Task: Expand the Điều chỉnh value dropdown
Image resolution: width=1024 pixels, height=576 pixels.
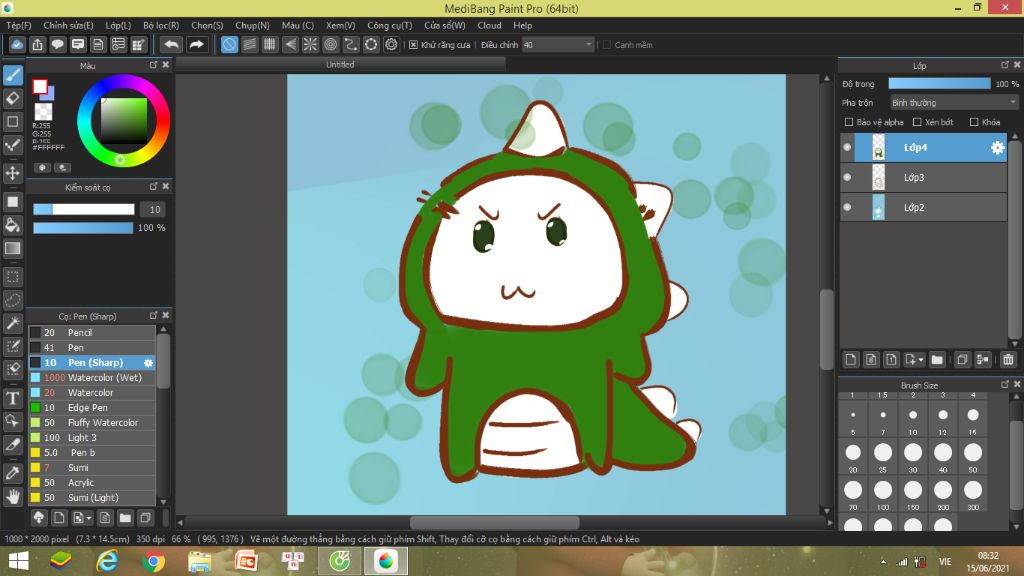Action: pyautogui.click(x=588, y=45)
